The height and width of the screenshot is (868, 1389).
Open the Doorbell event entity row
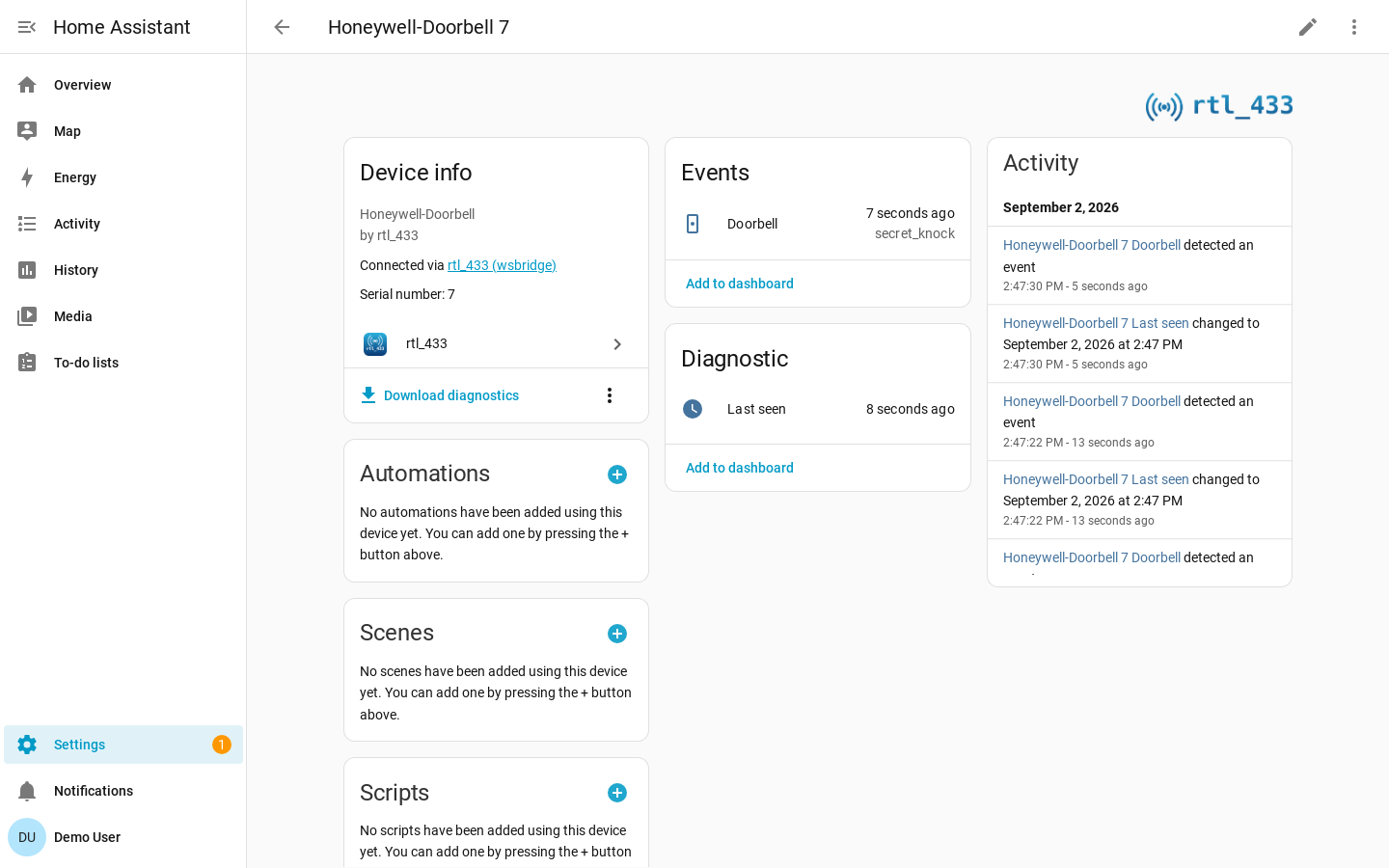tap(818, 224)
